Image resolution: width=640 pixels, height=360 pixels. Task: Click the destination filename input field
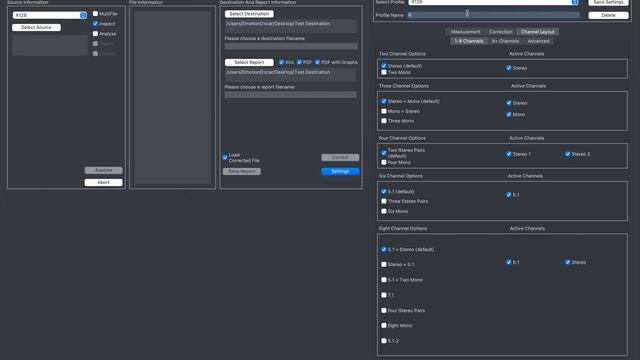pyautogui.click(x=291, y=46)
